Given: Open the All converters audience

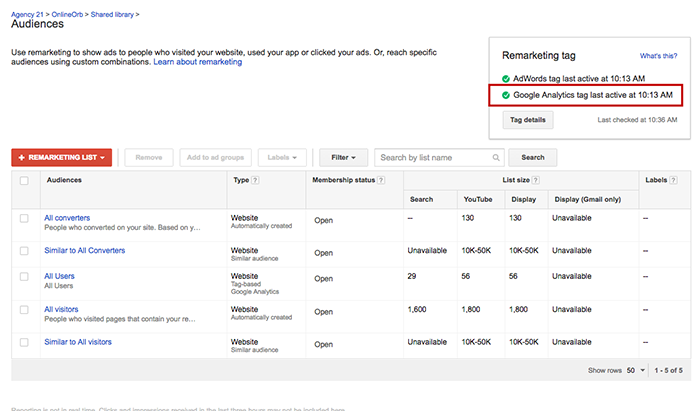Looking at the screenshot, I should click(x=67, y=218).
